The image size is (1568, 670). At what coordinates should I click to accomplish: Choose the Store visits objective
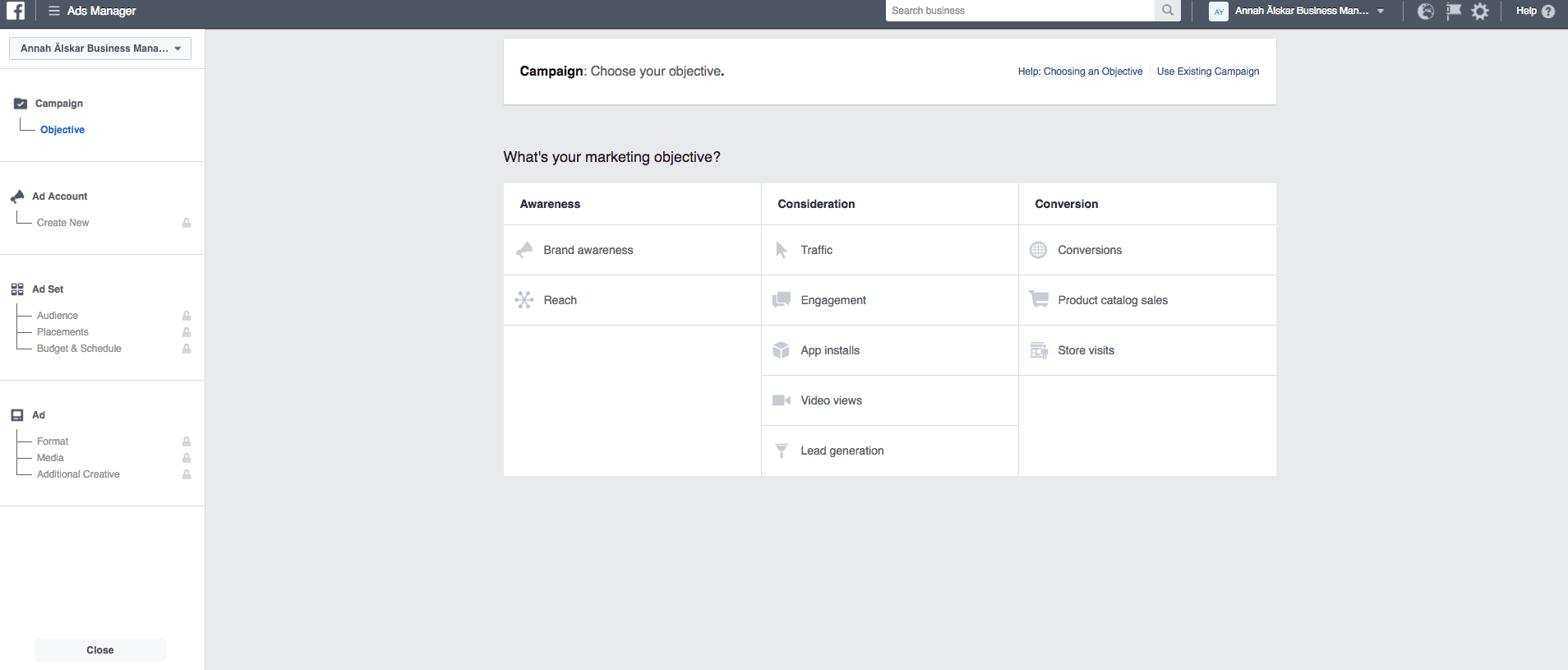[x=1086, y=350]
